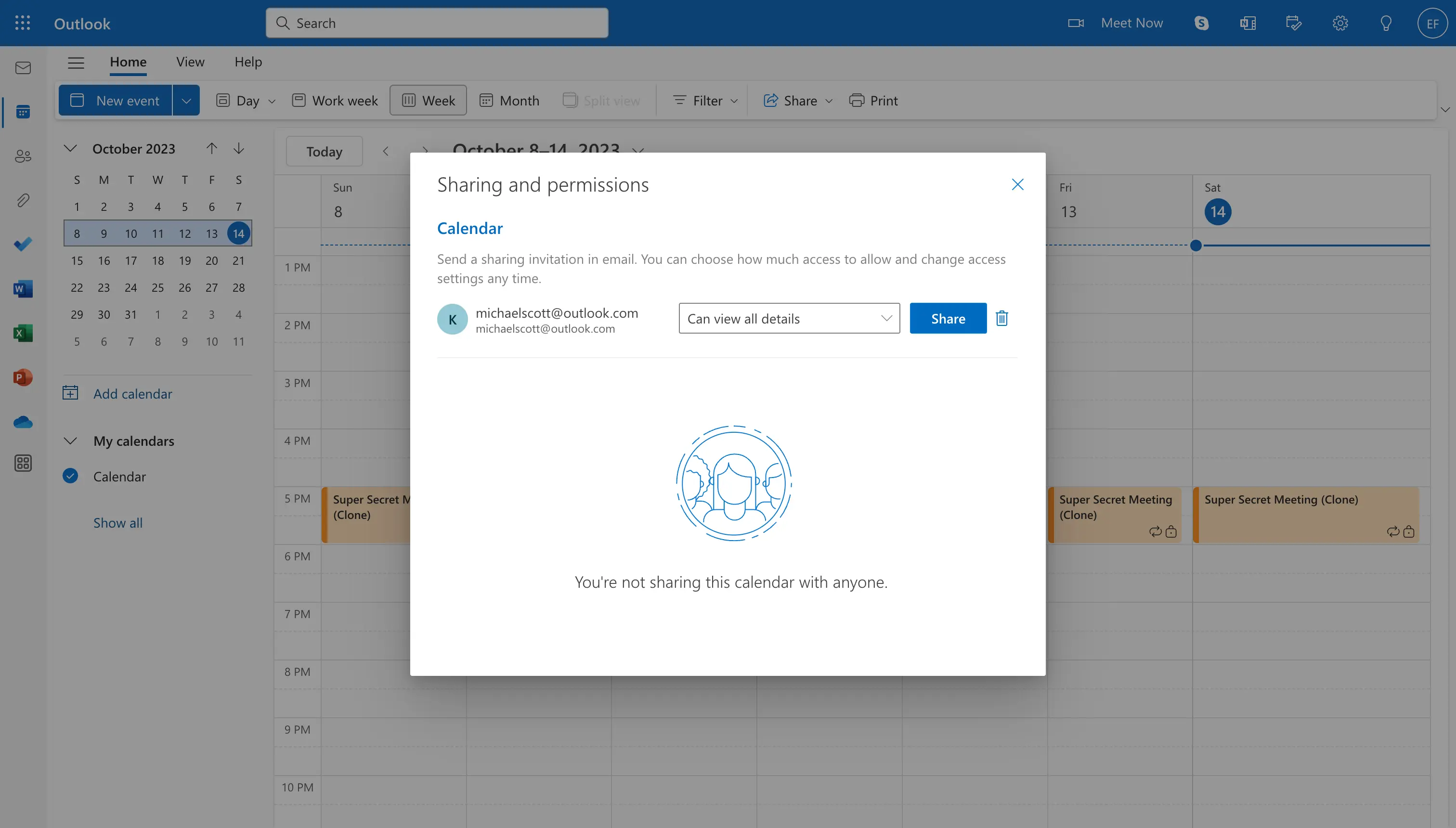Click the Print calendar button

pos(873,99)
